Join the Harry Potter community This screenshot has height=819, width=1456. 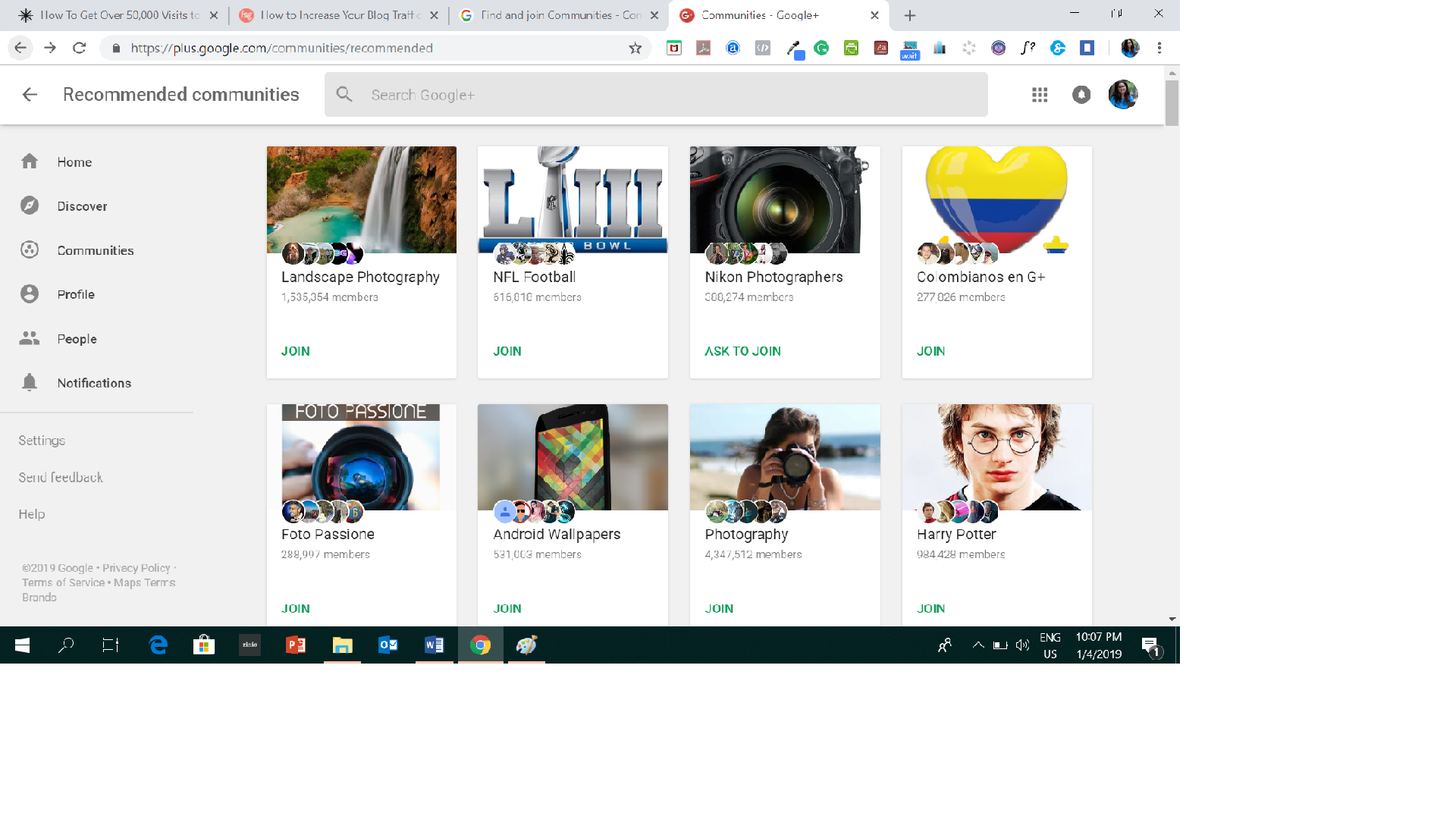click(930, 609)
